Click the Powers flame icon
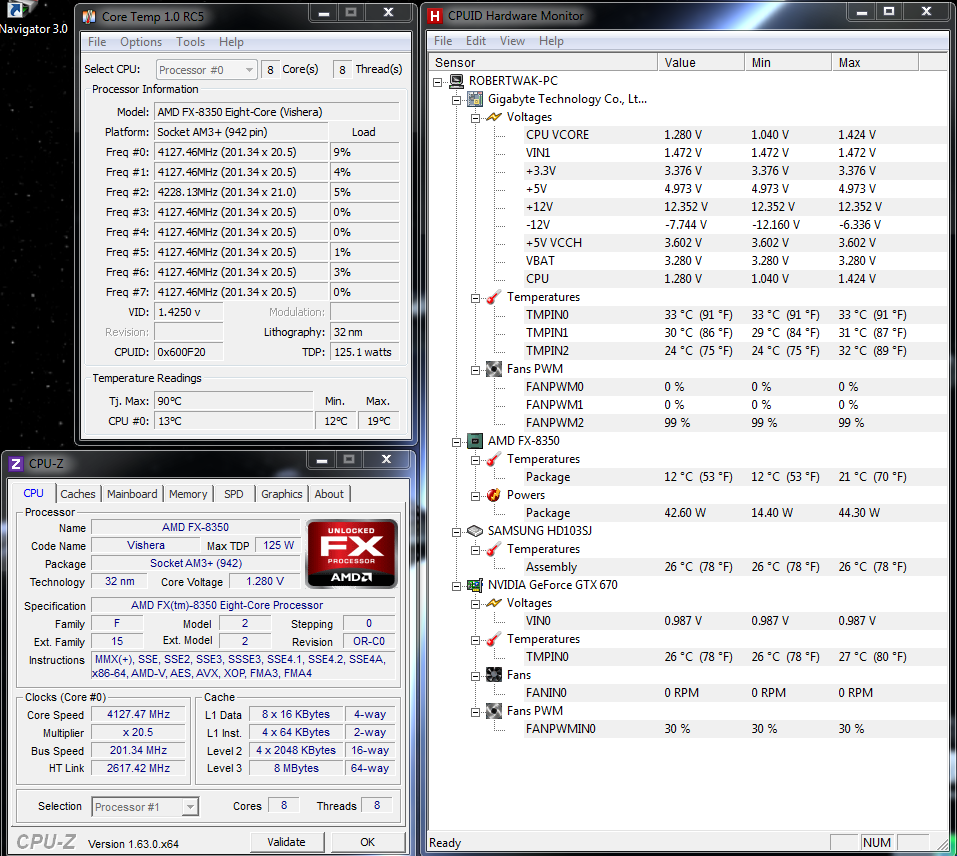 (x=493, y=495)
